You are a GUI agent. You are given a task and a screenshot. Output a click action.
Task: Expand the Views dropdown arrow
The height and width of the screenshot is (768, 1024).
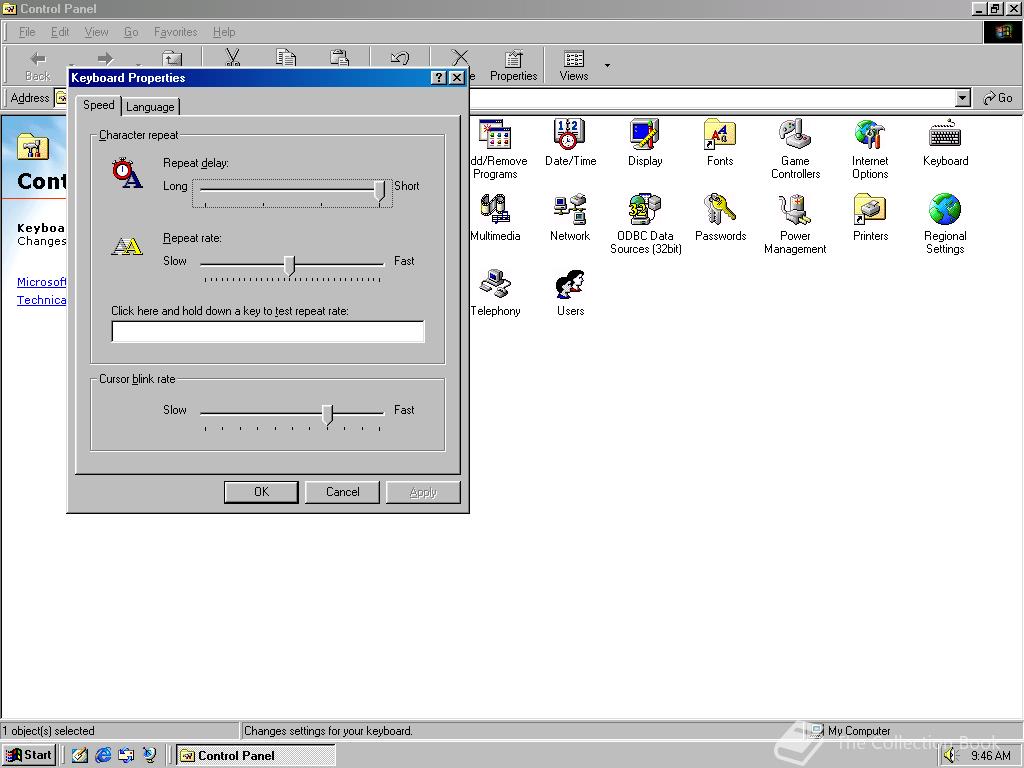pos(607,65)
